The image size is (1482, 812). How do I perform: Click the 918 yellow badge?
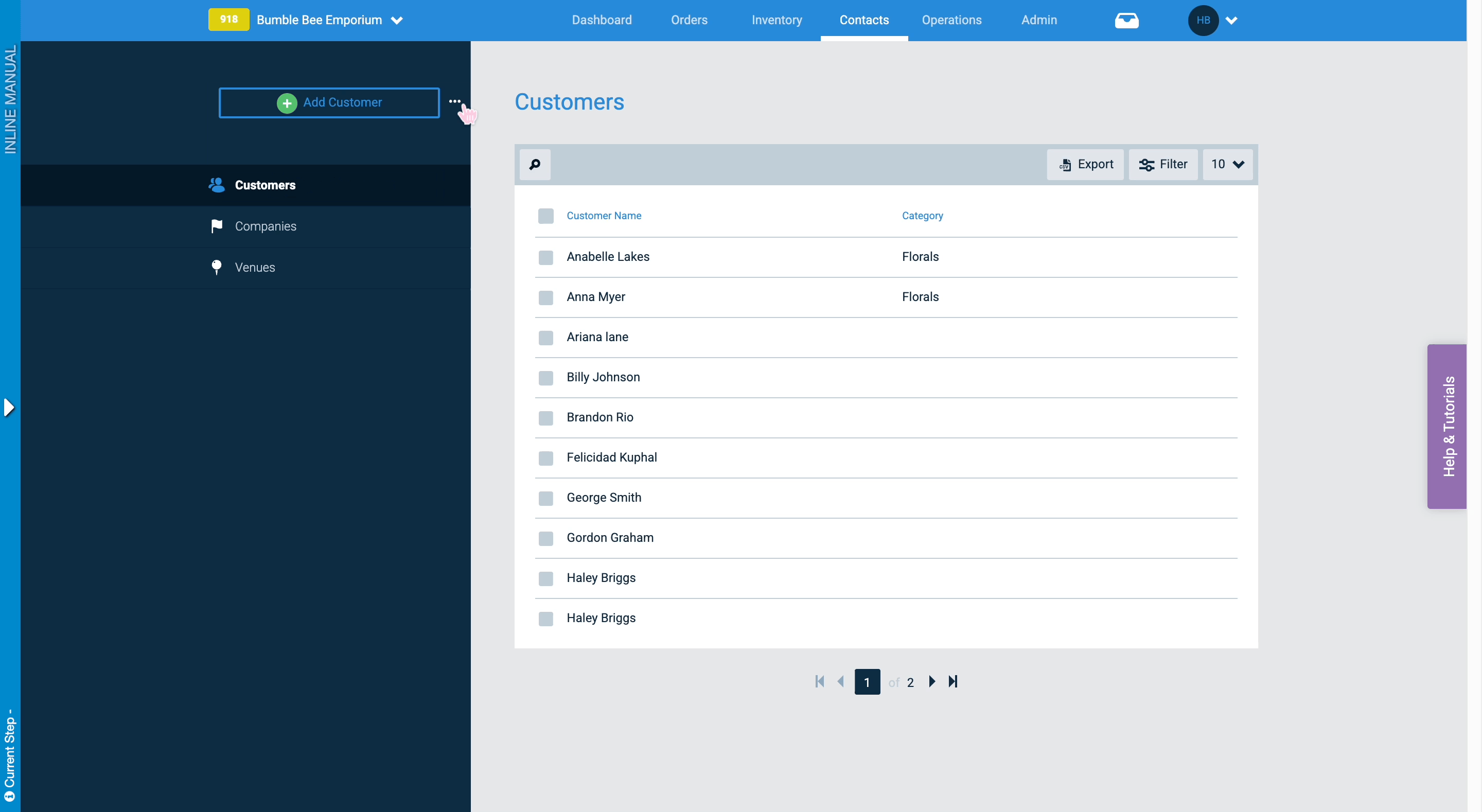click(x=228, y=20)
